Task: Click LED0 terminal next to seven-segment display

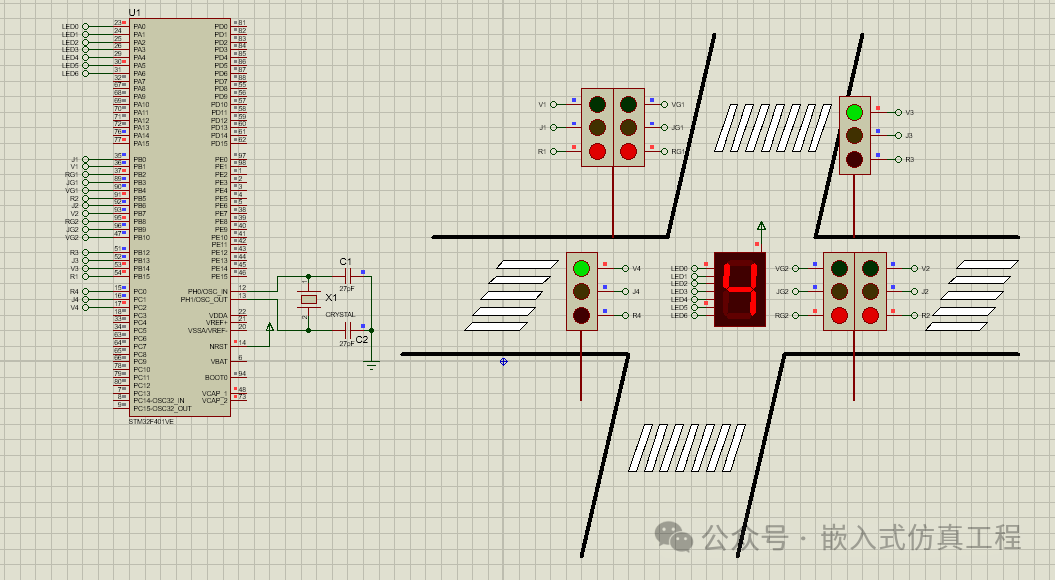Action: pos(694,268)
